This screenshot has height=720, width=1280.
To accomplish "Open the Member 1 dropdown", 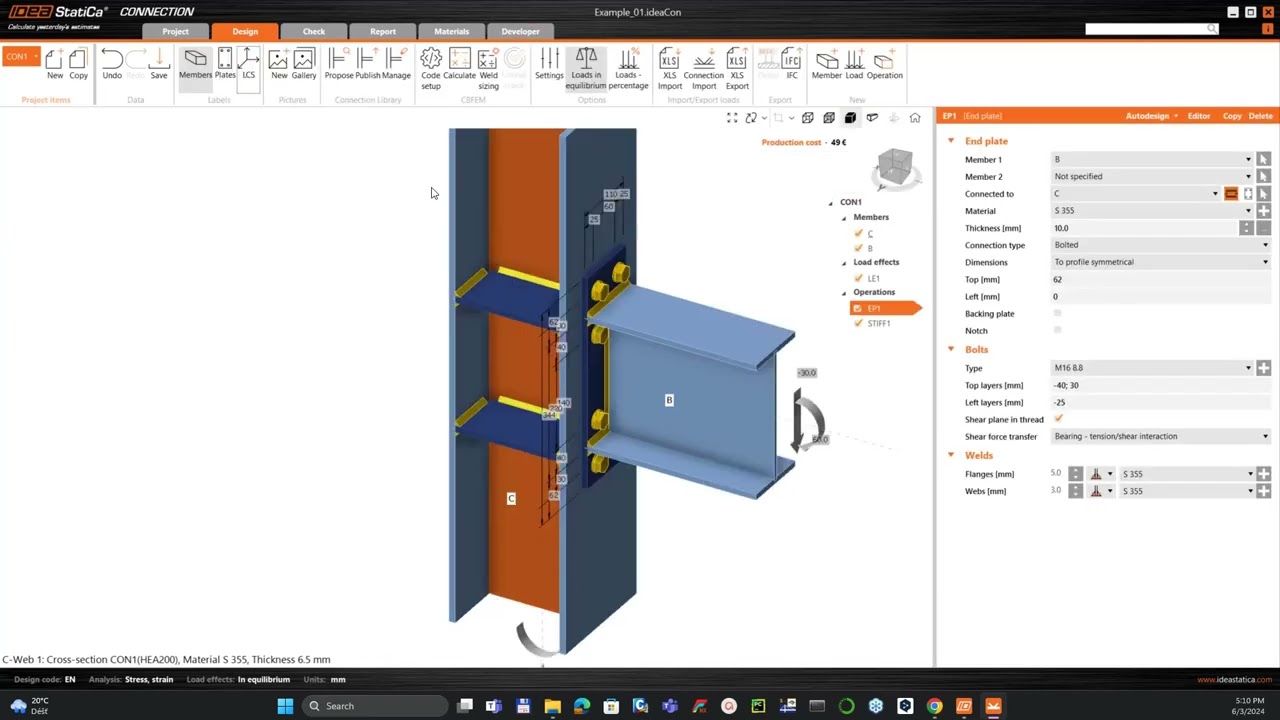I will point(1152,159).
